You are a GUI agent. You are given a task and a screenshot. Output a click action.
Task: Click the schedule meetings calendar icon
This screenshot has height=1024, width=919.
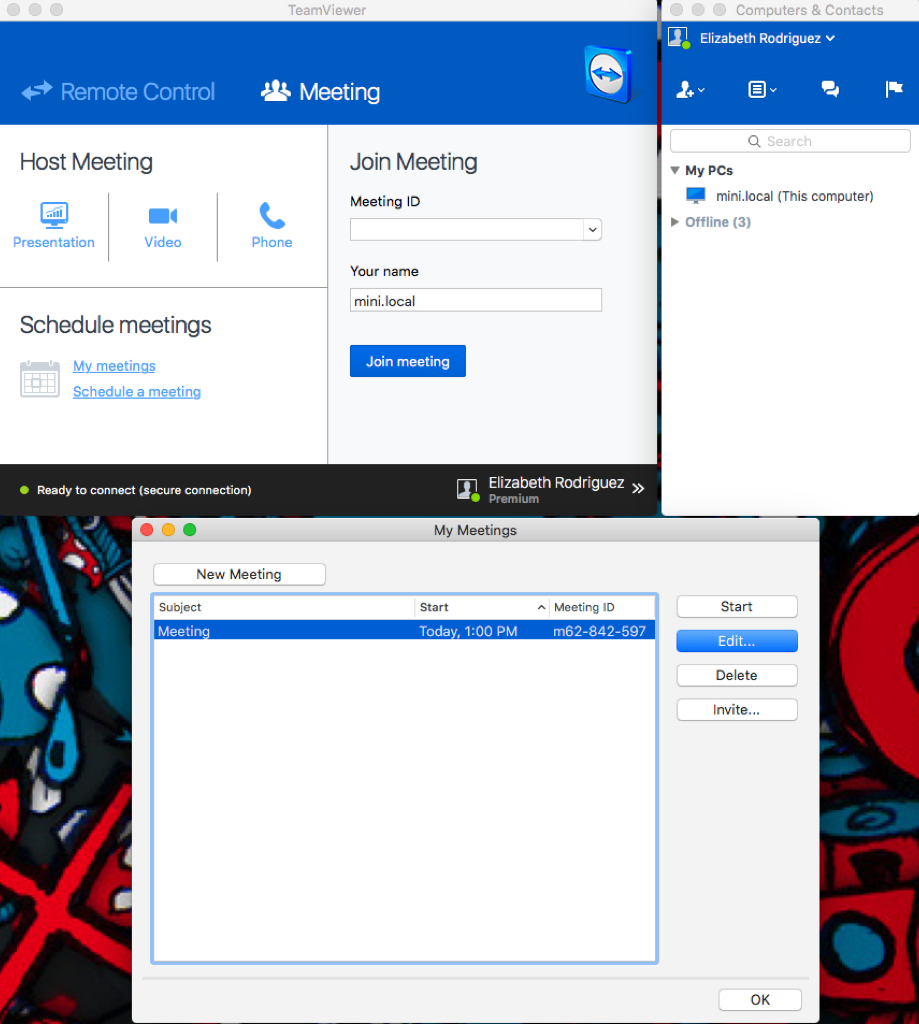pyautogui.click(x=40, y=378)
